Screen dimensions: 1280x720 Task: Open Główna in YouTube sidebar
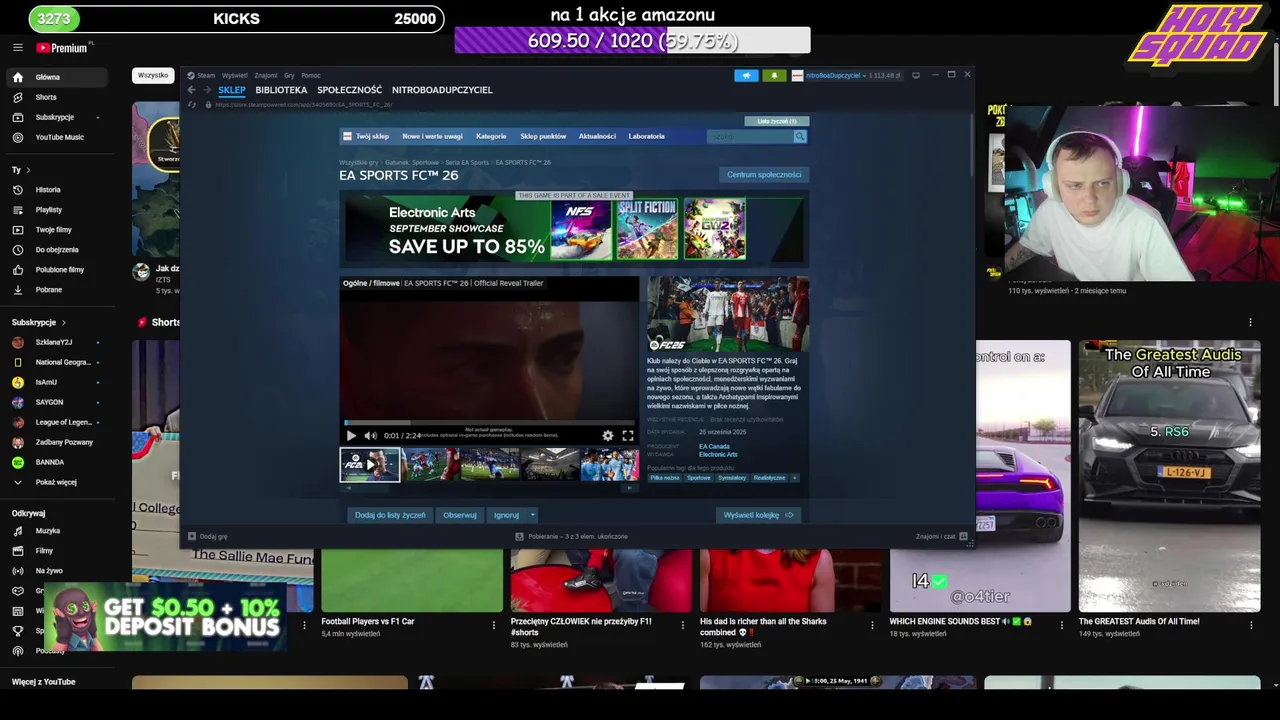[57, 77]
